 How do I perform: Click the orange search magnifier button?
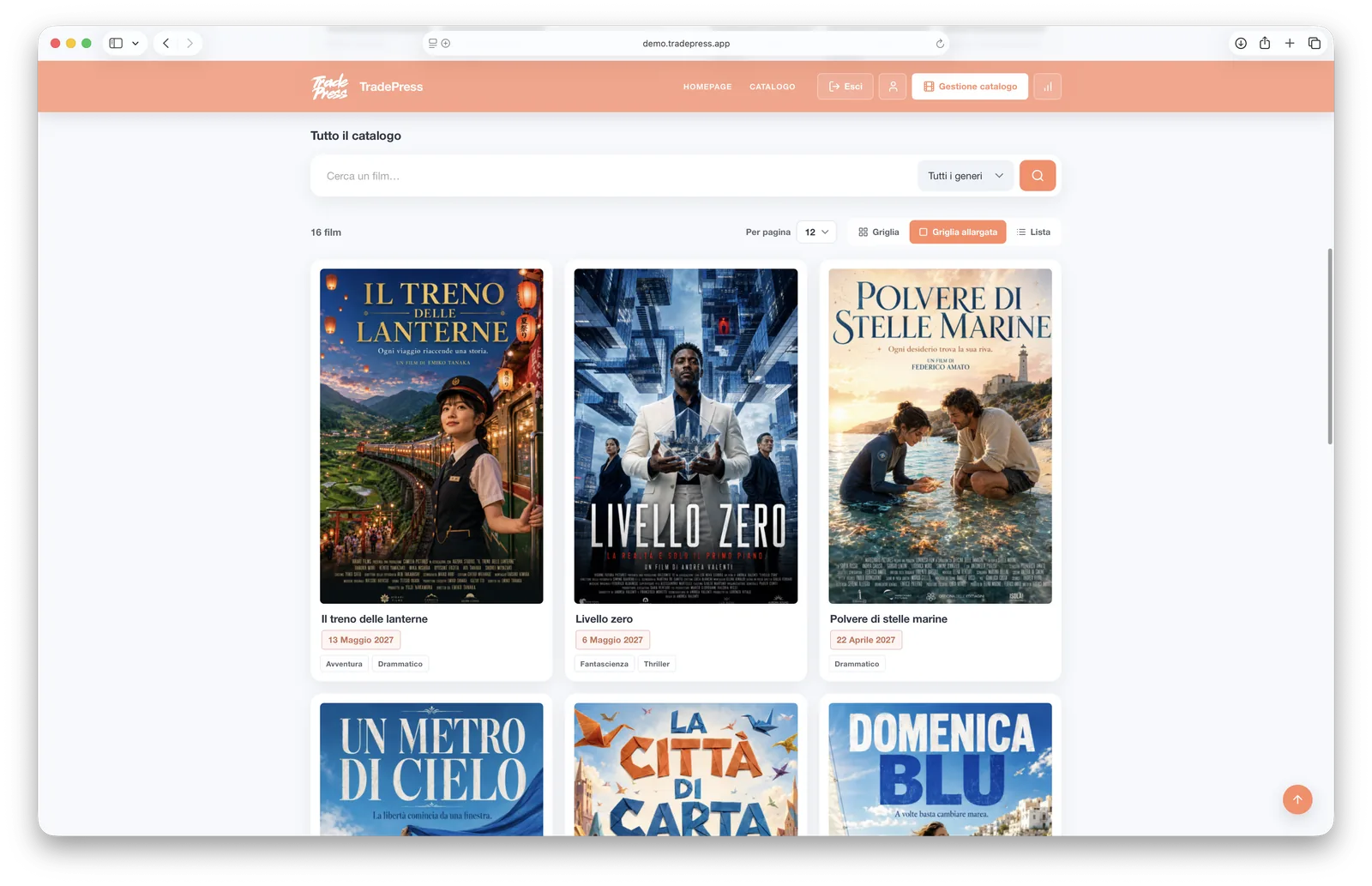pos(1037,176)
